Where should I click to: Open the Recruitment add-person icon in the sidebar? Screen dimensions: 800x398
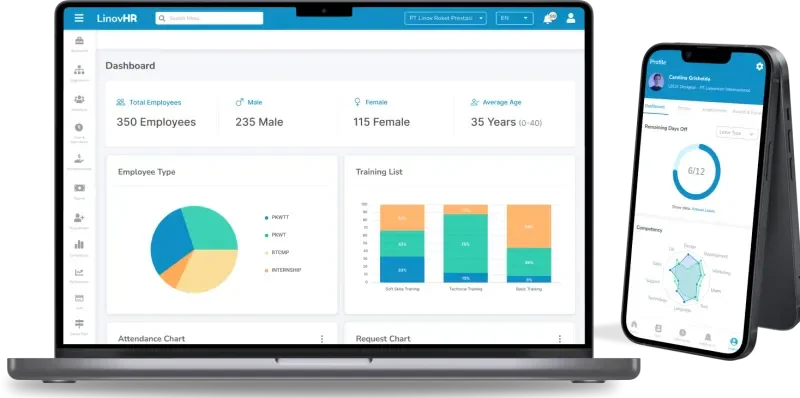[79, 218]
